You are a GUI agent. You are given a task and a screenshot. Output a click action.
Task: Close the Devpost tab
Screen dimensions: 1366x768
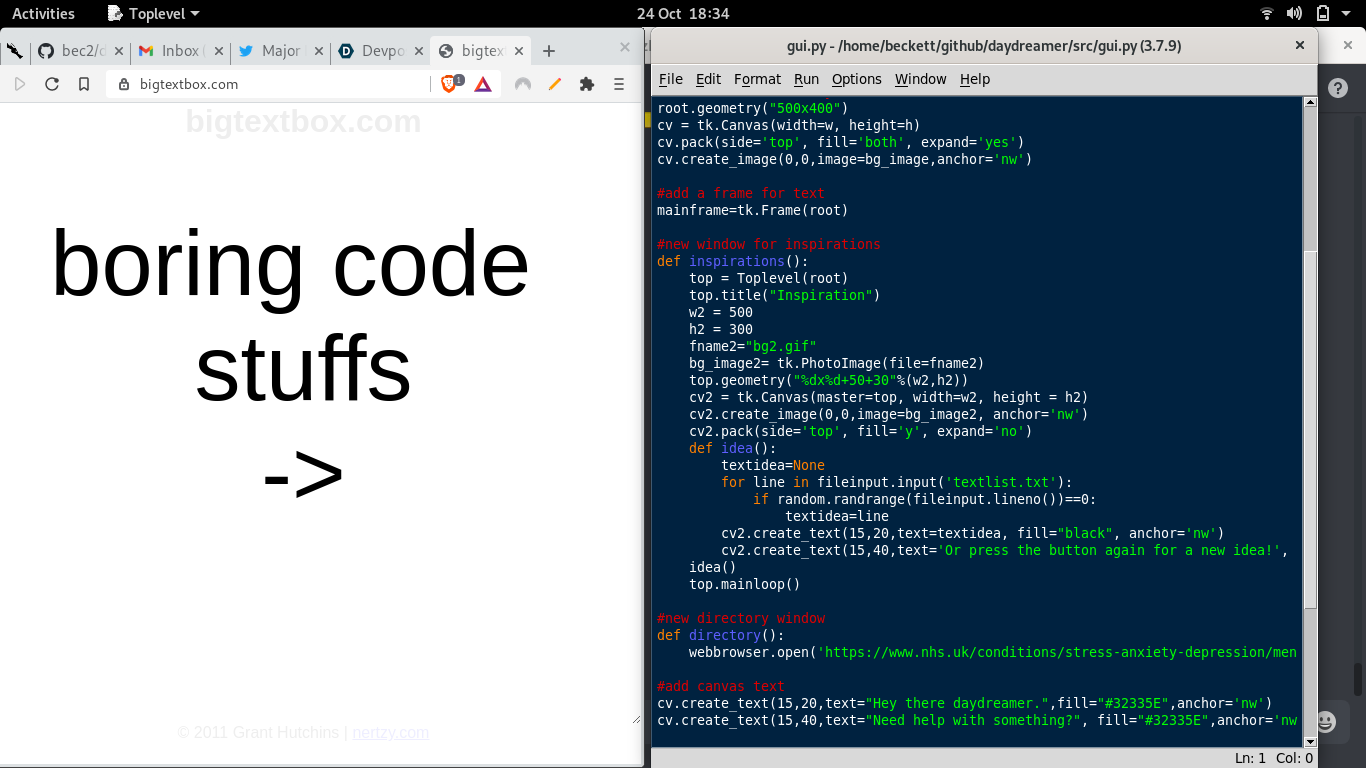coord(420,51)
